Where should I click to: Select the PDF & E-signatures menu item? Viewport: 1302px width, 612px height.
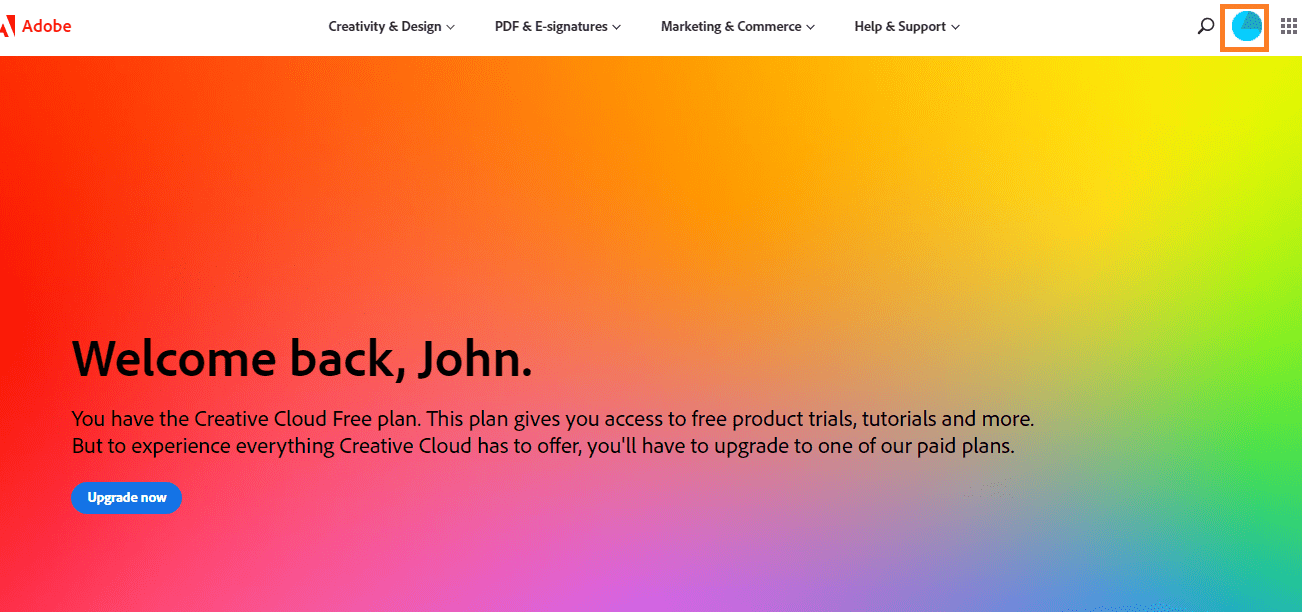pos(550,26)
